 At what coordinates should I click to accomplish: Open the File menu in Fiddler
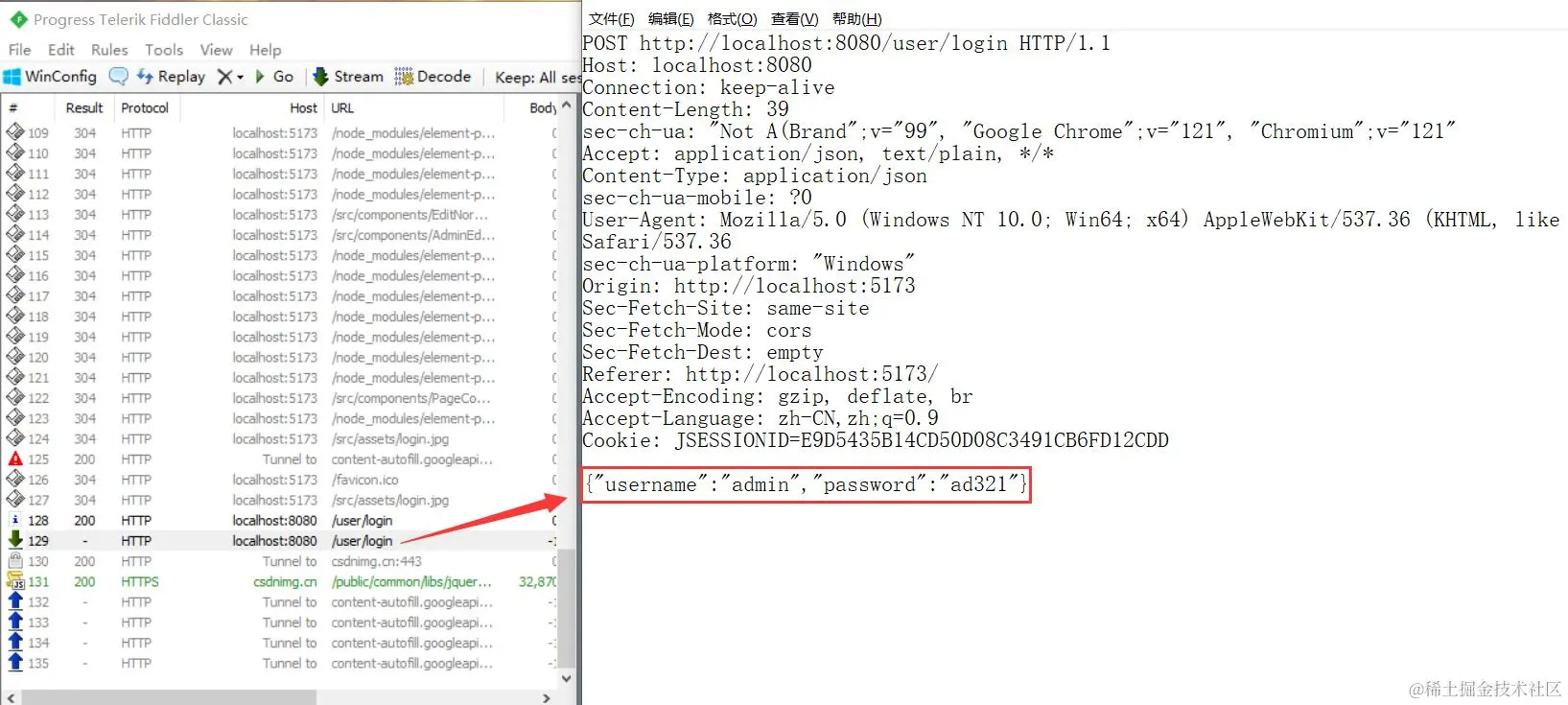20,50
